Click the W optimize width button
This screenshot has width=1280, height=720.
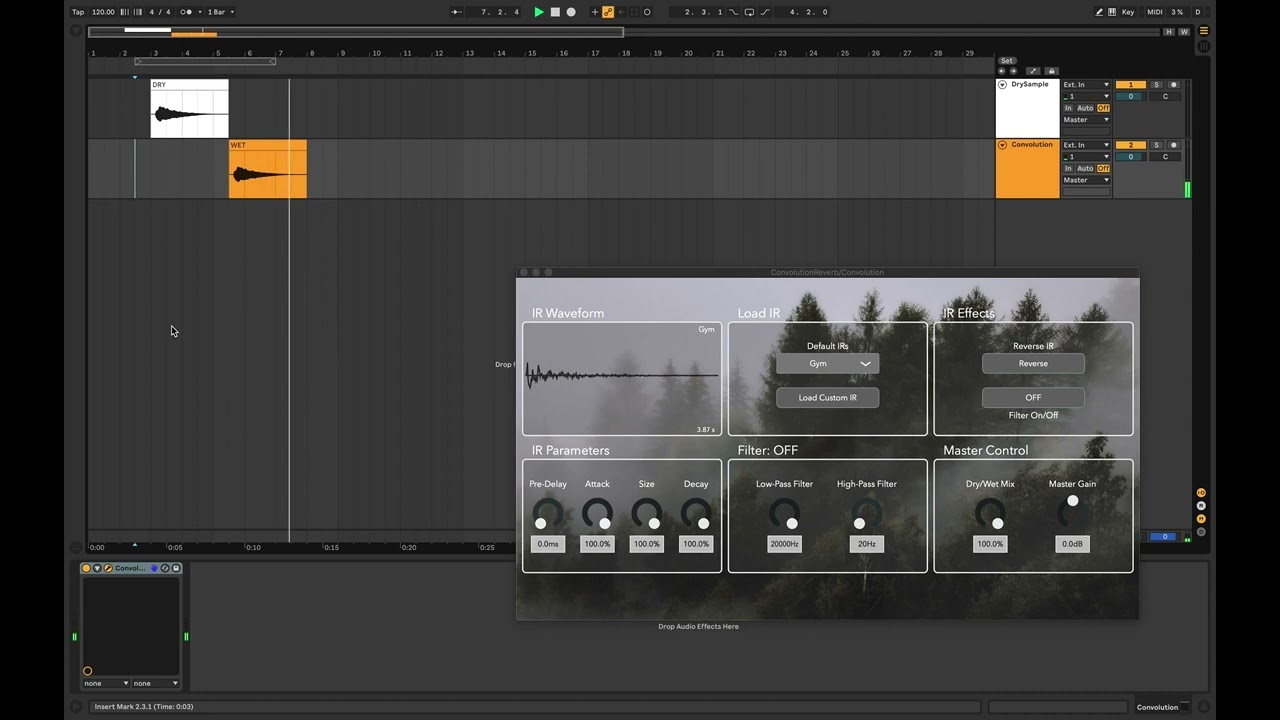tap(1184, 32)
